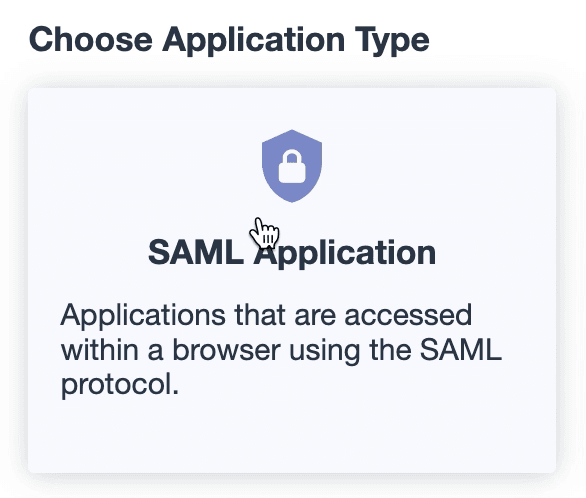Click the shield security icon above title
The image size is (586, 498).
(292, 166)
